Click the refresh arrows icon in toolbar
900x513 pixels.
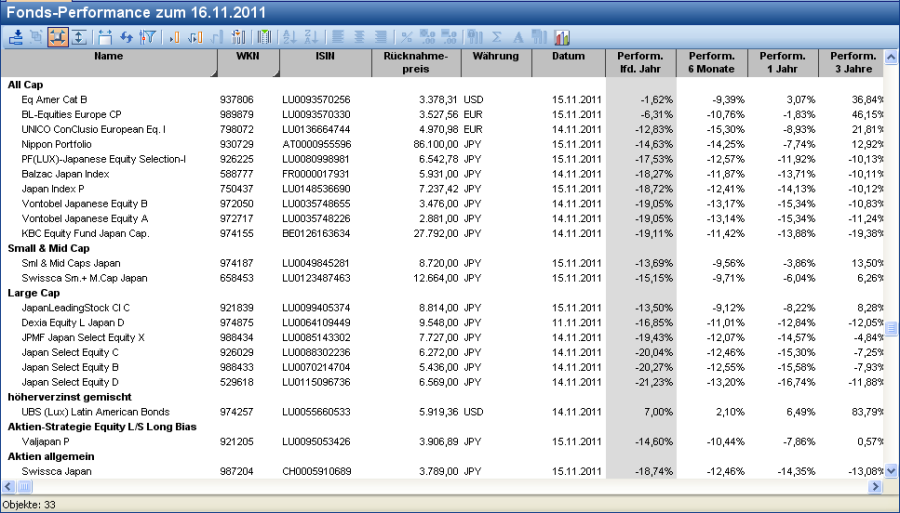pos(126,37)
